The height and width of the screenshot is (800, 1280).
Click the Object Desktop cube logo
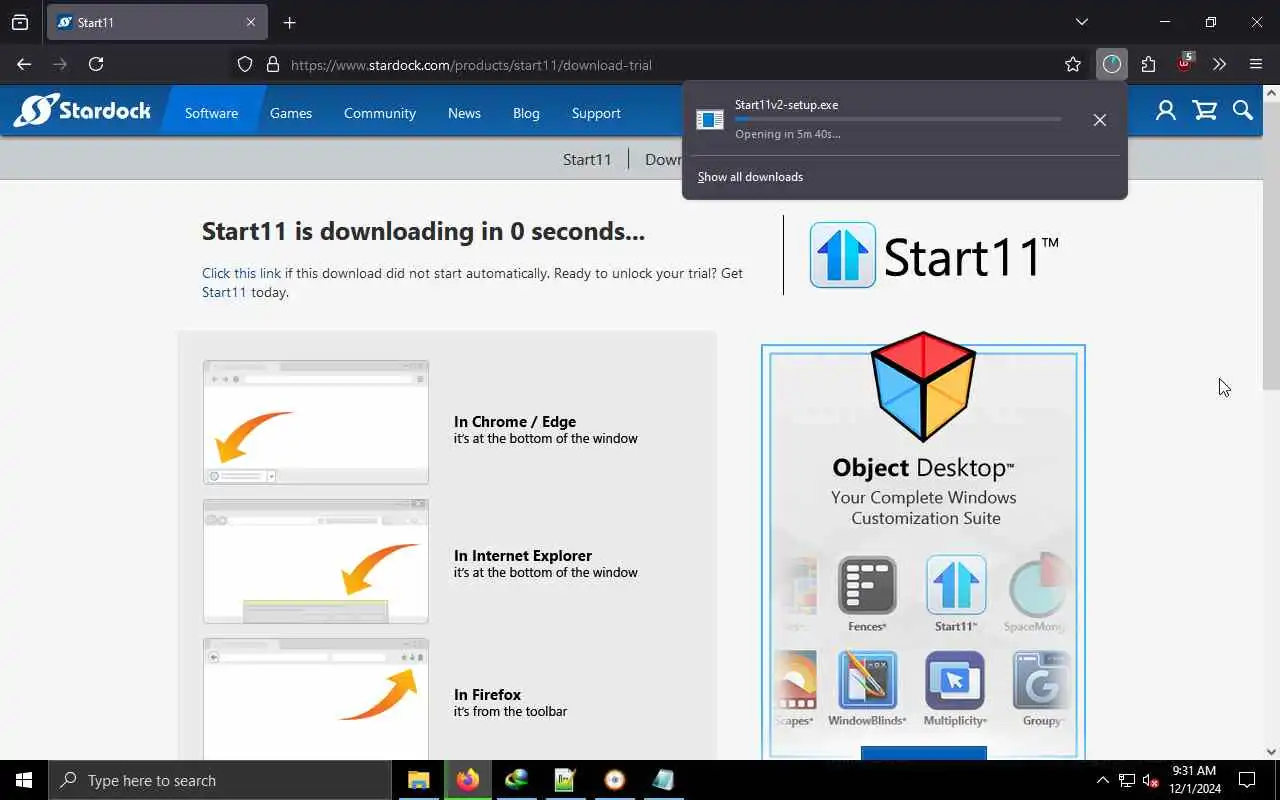click(x=923, y=387)
